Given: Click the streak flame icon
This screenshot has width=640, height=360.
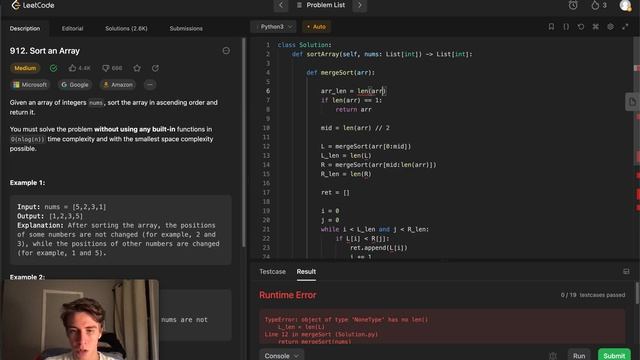Looking at the screenshot, I should (595, 5).
